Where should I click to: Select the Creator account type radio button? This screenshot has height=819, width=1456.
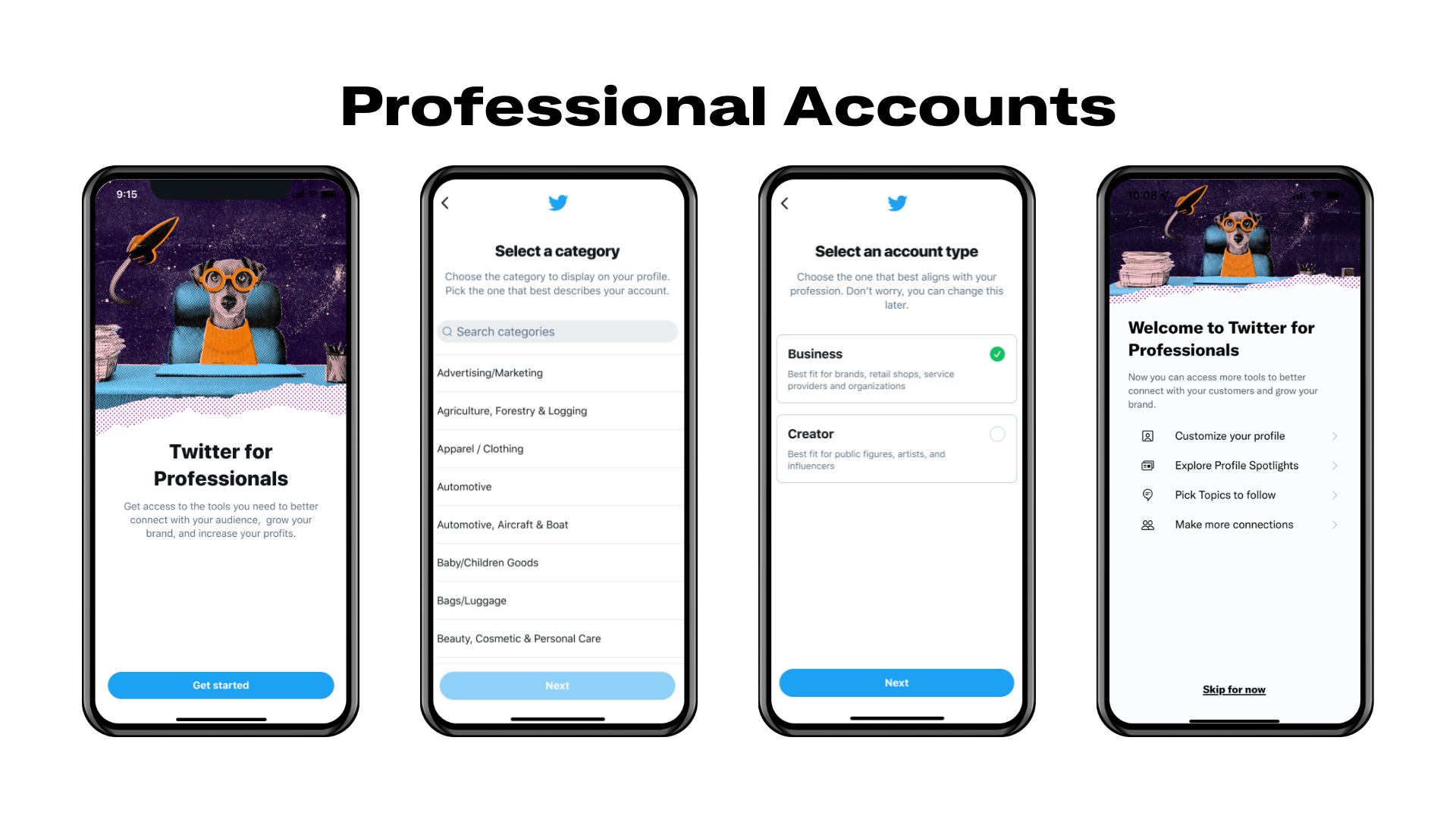997,434
